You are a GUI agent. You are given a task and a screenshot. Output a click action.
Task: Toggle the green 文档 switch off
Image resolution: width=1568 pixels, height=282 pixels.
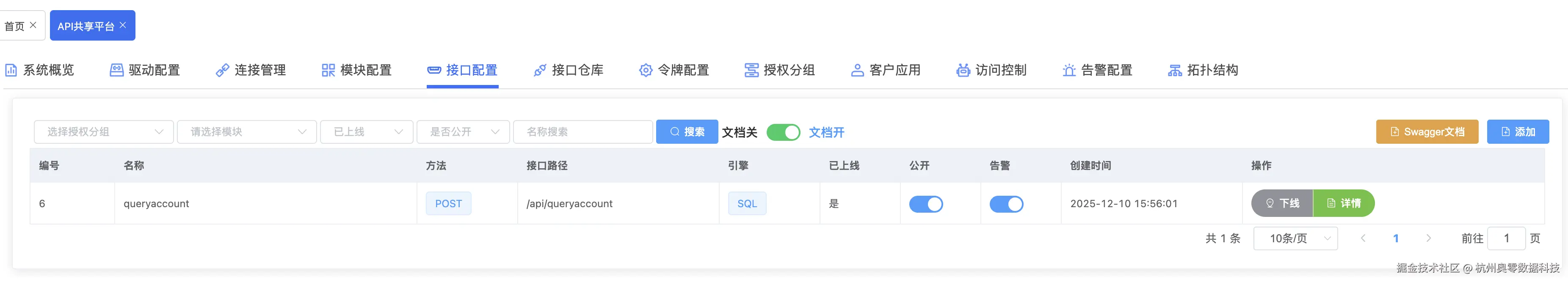pos(783,132)
